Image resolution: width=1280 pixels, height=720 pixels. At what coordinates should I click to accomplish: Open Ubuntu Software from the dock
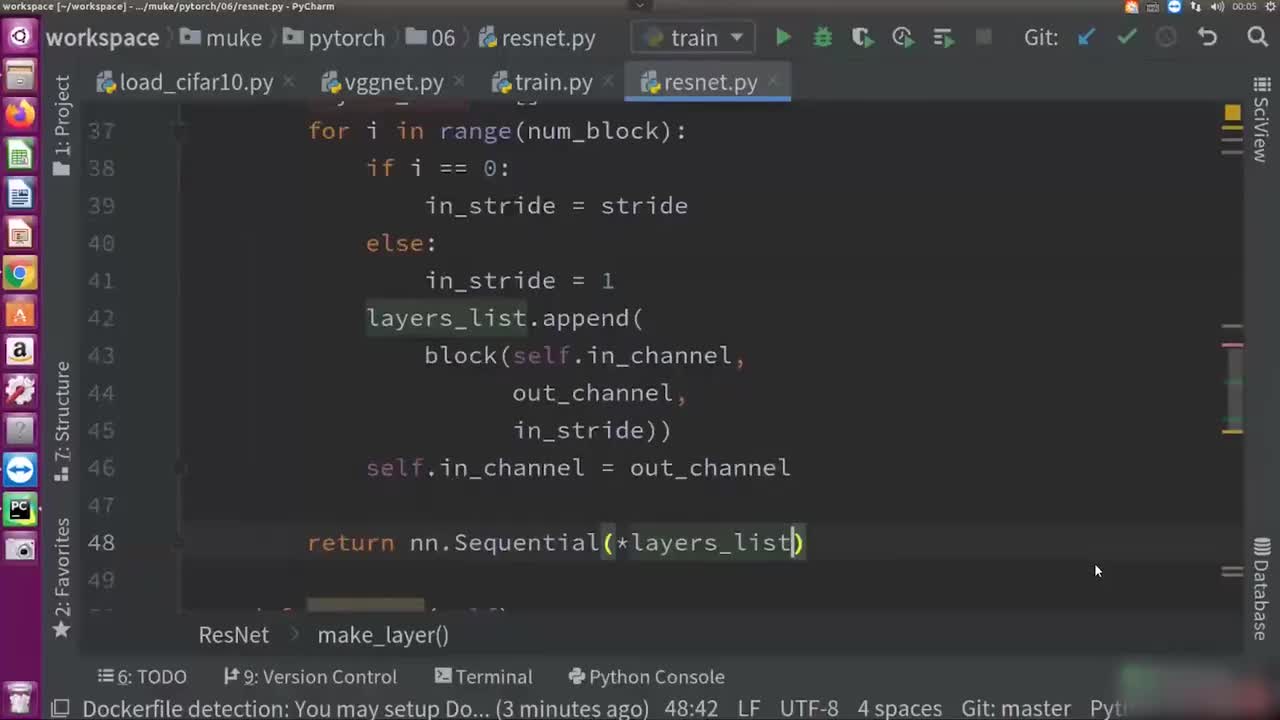coord(20,313)
